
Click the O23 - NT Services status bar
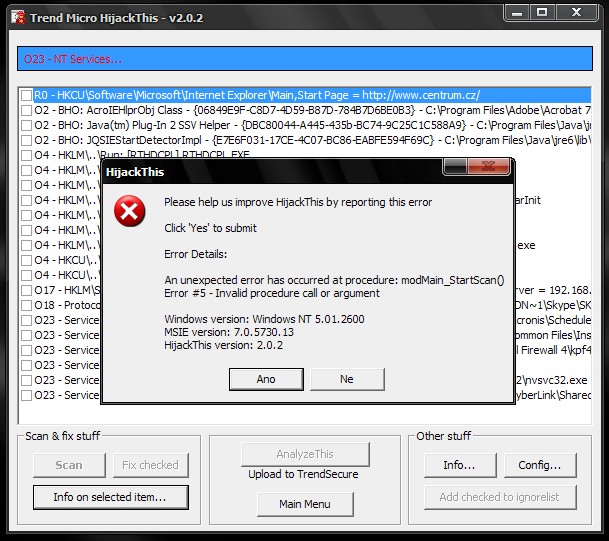click(x=305, y=59)
